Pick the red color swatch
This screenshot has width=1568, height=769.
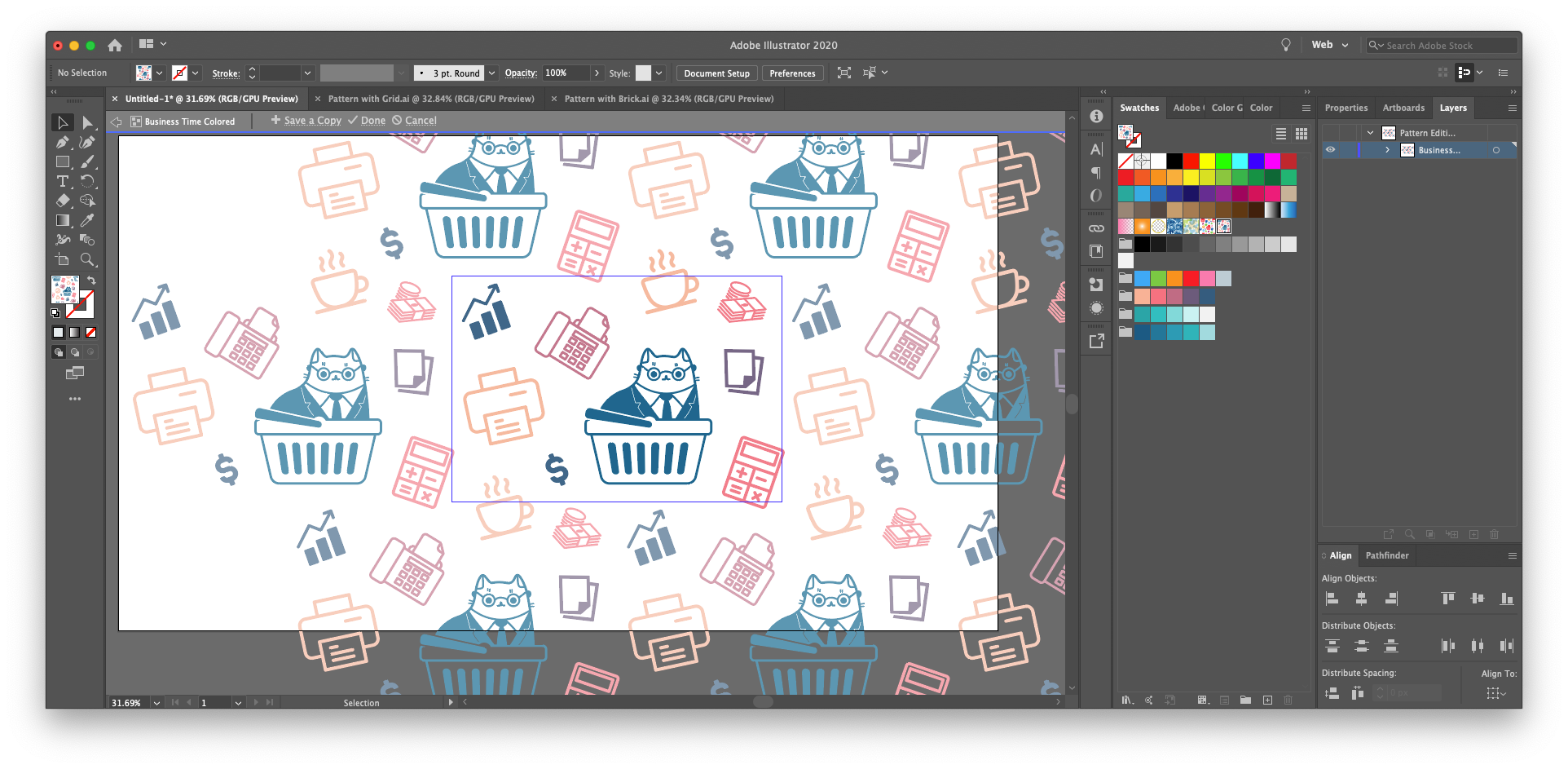tap(1191, 161)
